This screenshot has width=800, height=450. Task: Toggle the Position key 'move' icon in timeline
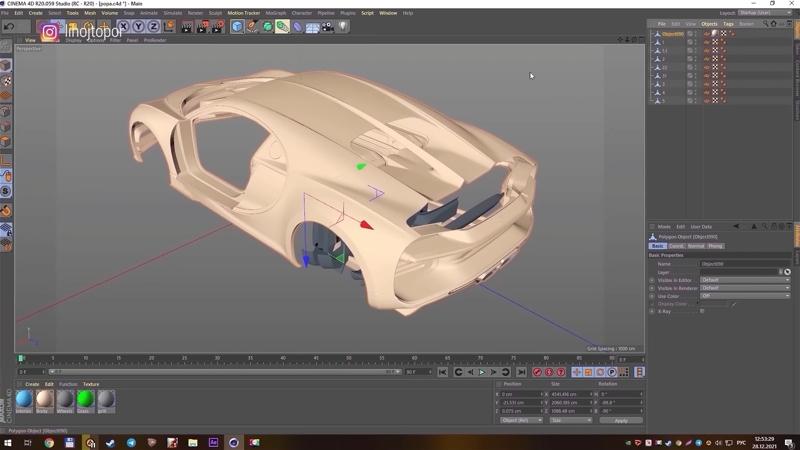point(577,372)
